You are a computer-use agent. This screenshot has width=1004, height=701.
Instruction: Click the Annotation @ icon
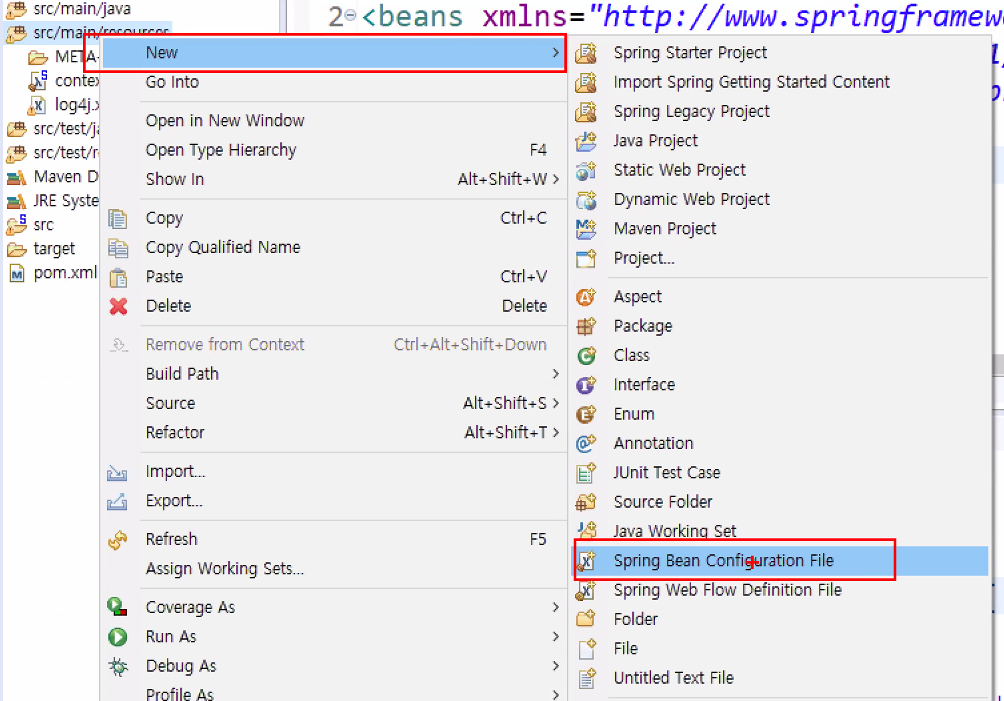point(586,443)
